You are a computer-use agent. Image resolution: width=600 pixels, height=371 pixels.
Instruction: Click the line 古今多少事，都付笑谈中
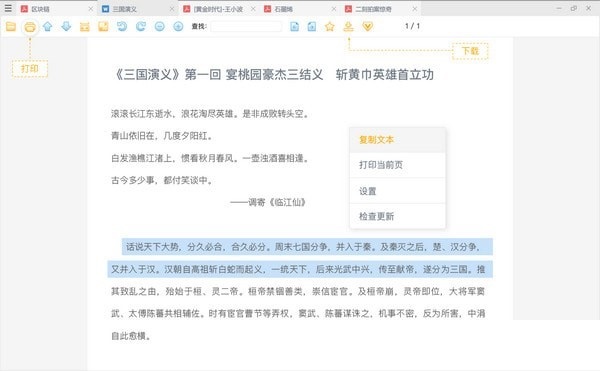point(161,180)
